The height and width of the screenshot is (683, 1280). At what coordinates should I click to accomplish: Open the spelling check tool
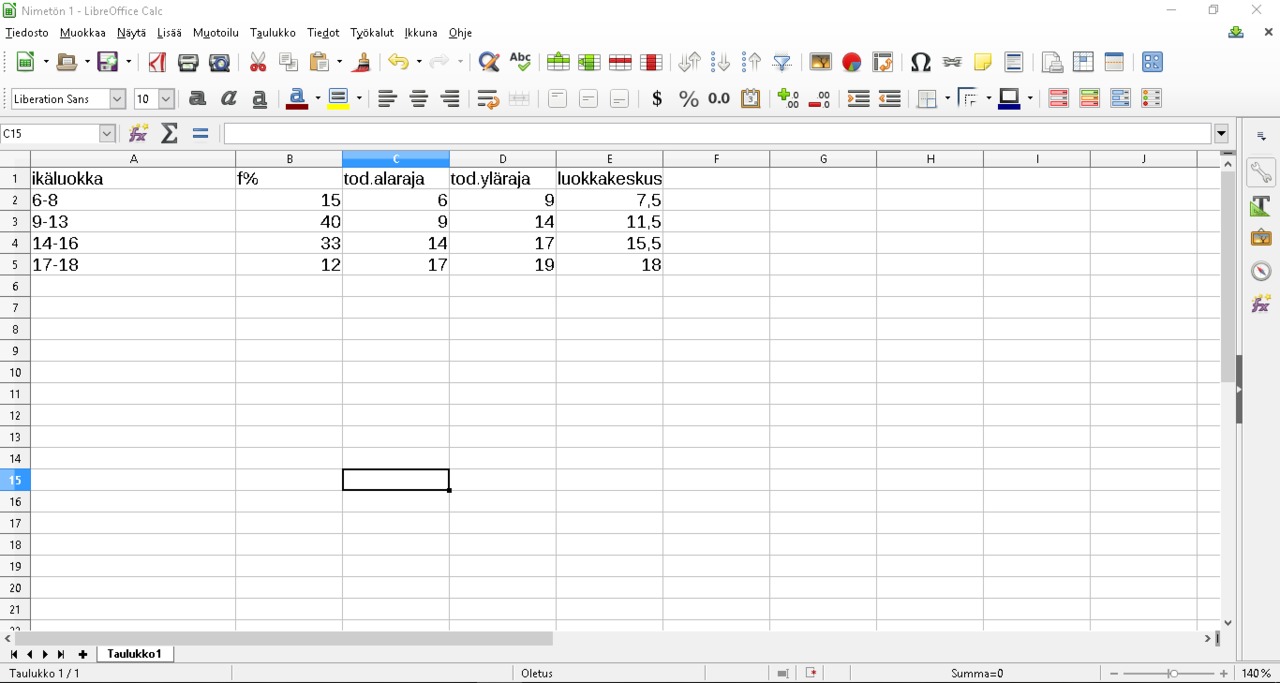[x=520, y=62]
